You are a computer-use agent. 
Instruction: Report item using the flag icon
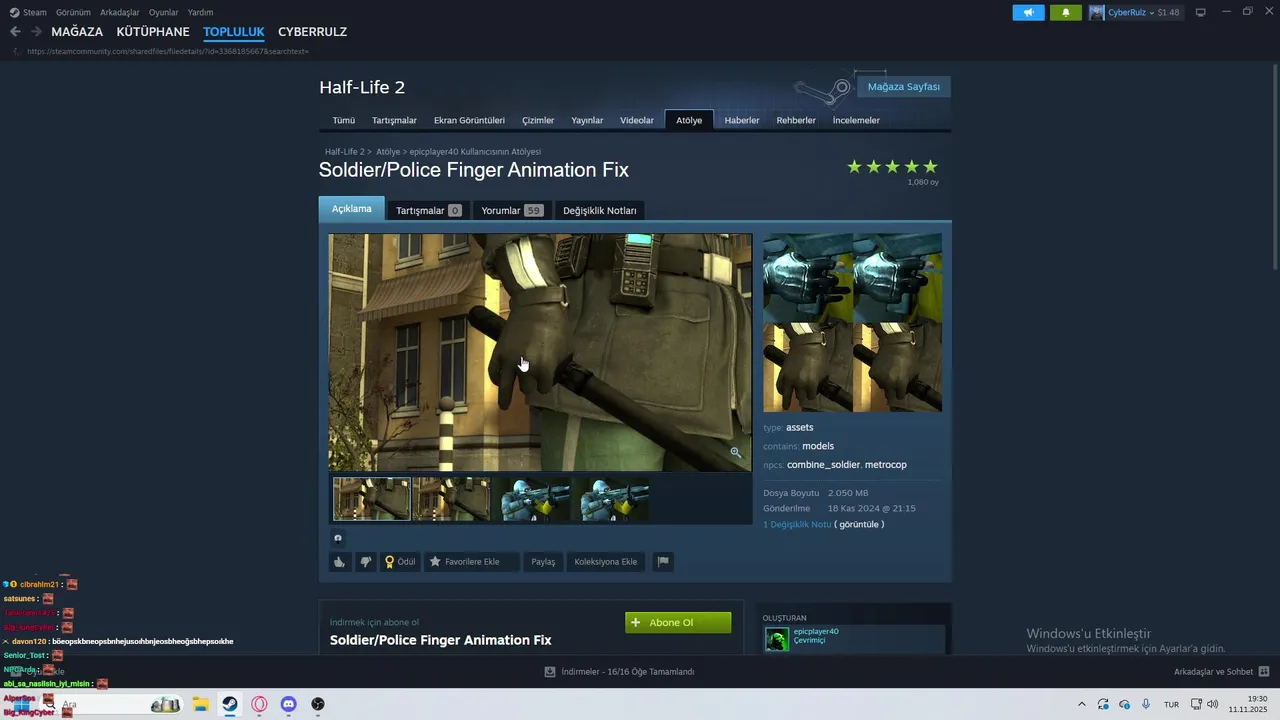(x=662, y=562)
